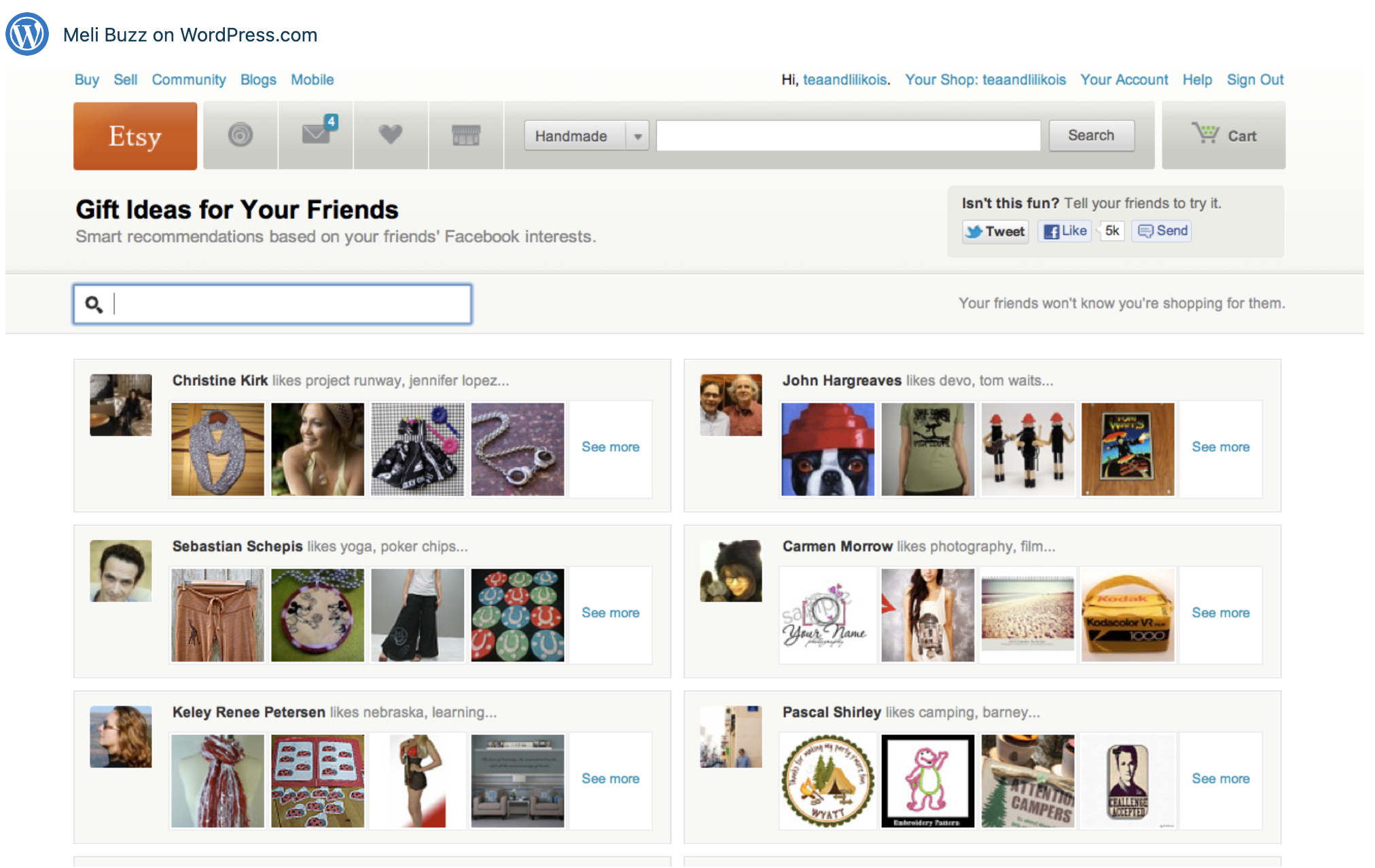Open the activity feed circle icon

[x=240, y=135]
